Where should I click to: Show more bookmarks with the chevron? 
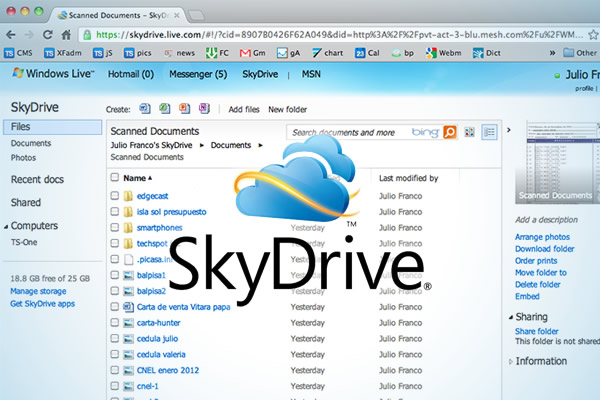click(x=553, y=53)
